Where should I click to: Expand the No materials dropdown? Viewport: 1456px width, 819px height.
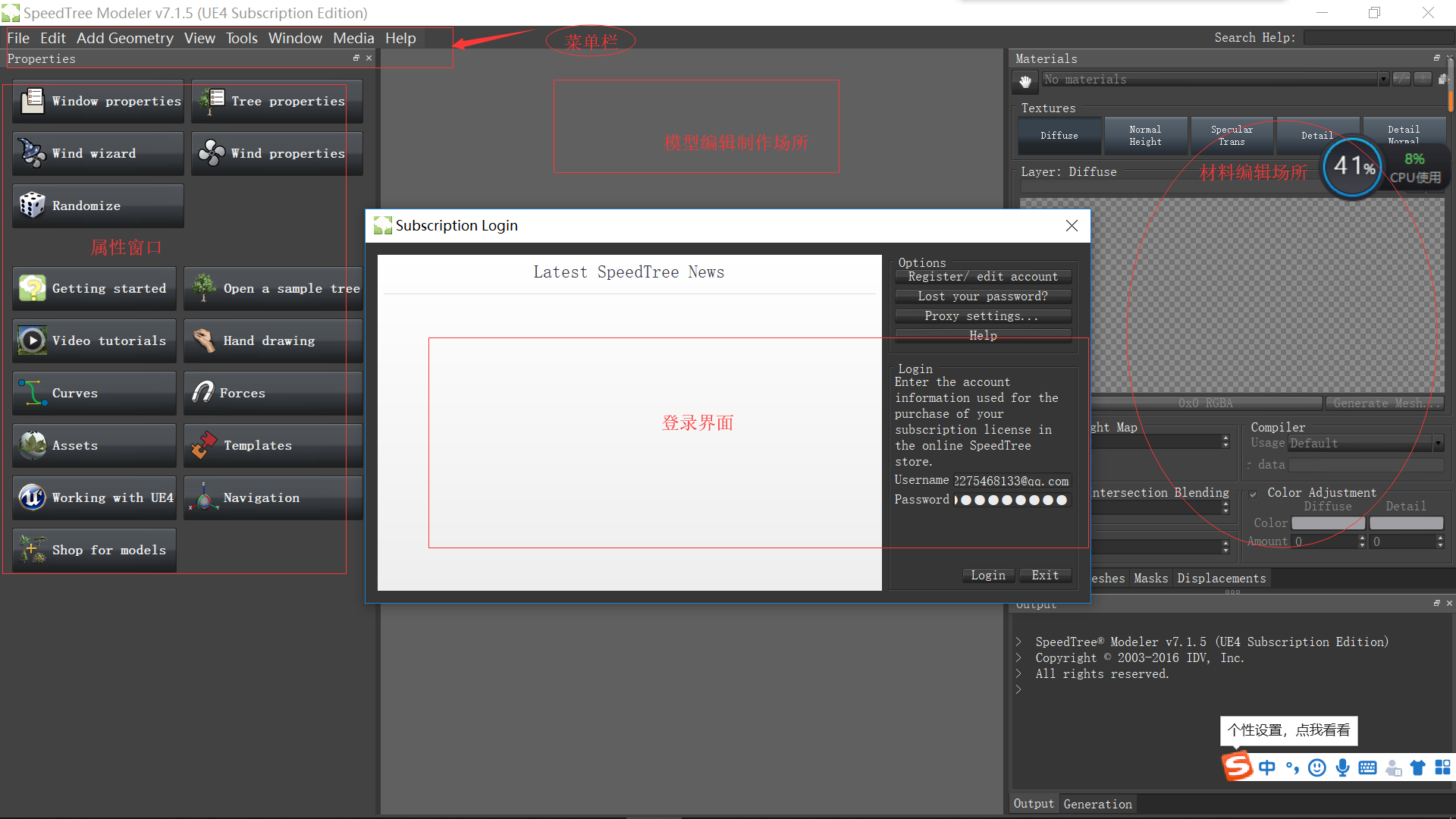click(1383, 79)
